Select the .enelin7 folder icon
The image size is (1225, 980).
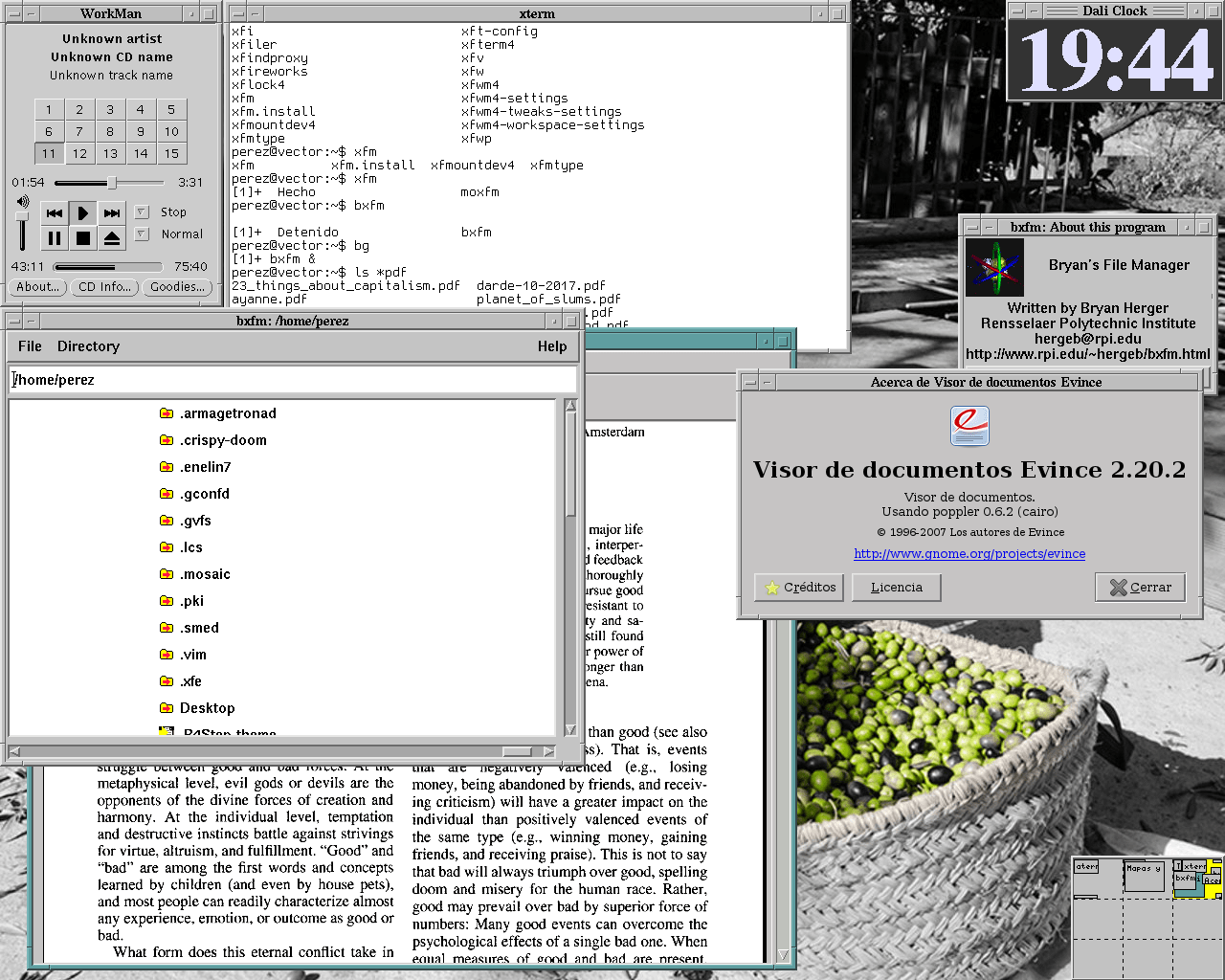[x=167, y=467]
